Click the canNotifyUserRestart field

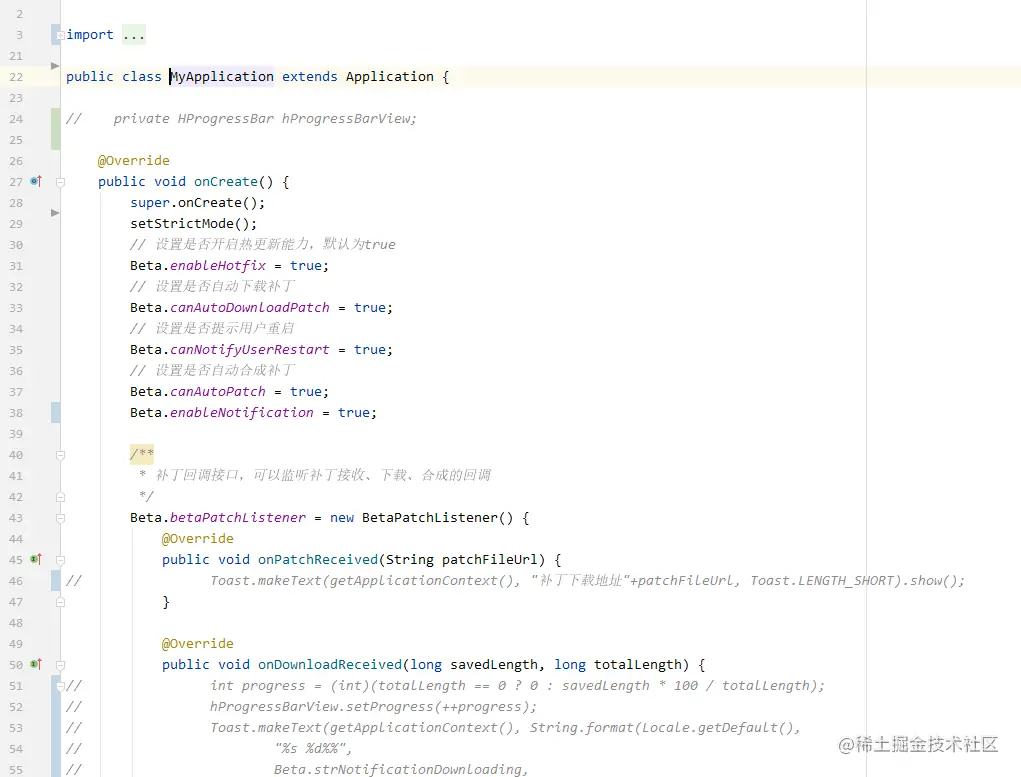coord(250,349)
